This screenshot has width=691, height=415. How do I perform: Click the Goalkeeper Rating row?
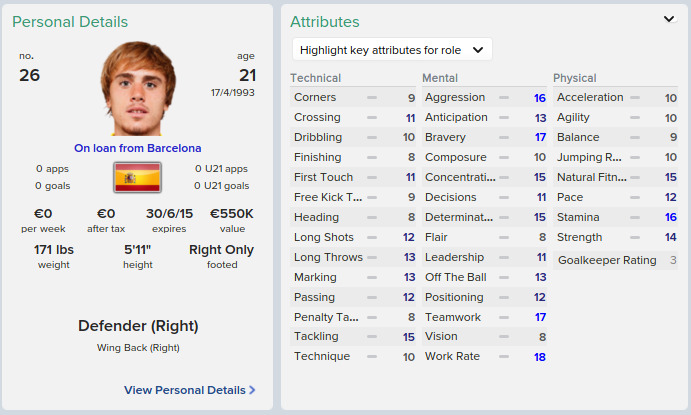[x=616, y=260]
